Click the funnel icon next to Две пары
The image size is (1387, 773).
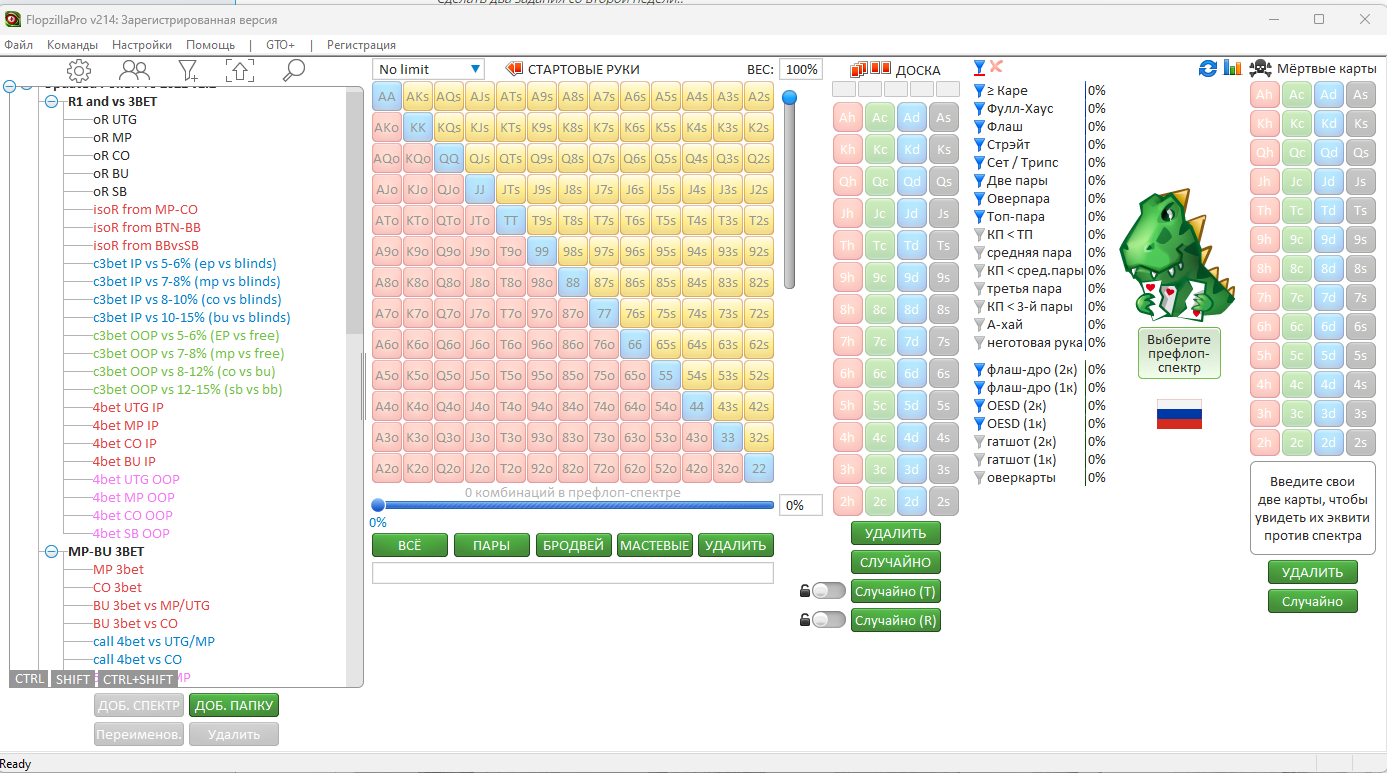point(979,181)
